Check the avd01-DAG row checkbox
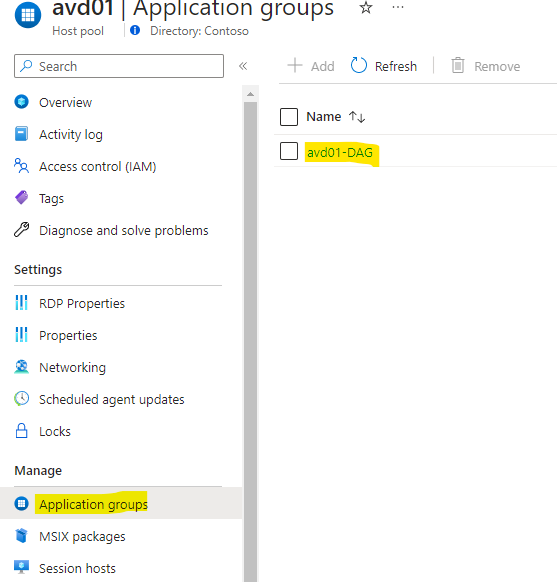Viewport: 557px width, 582px height. [x=289, y=151]
